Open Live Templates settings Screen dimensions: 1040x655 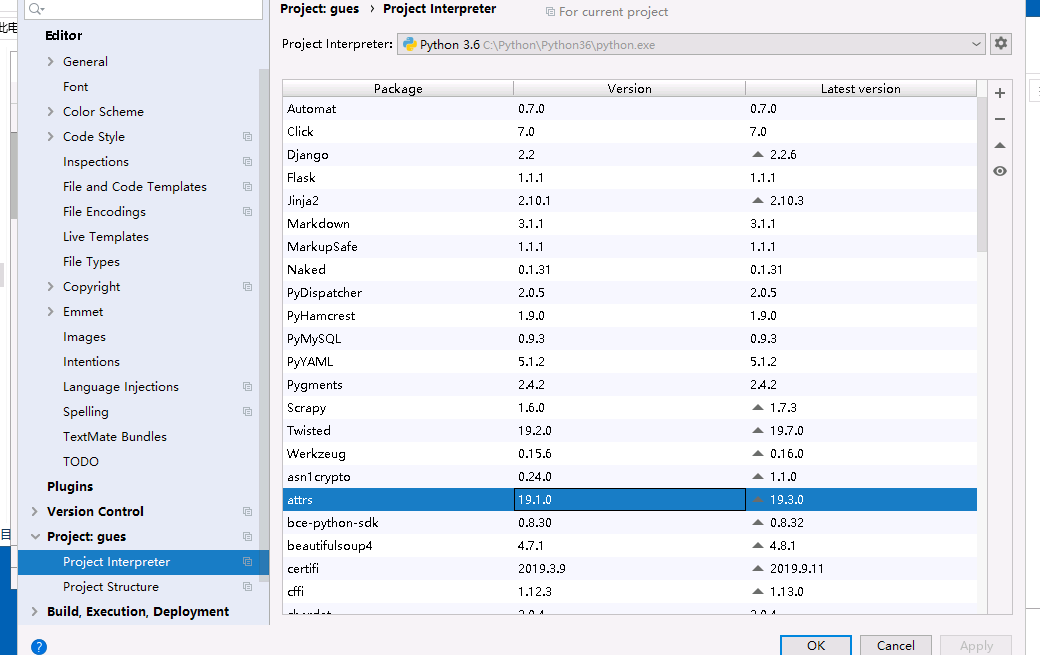105,237
